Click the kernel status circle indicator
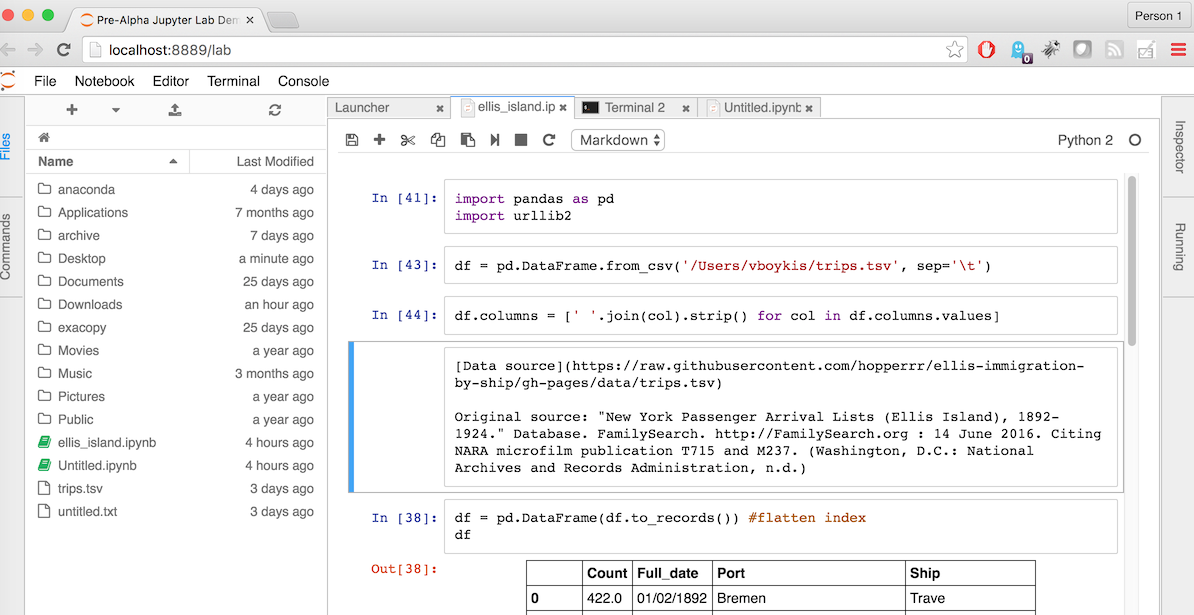 tap(1135, 140)
